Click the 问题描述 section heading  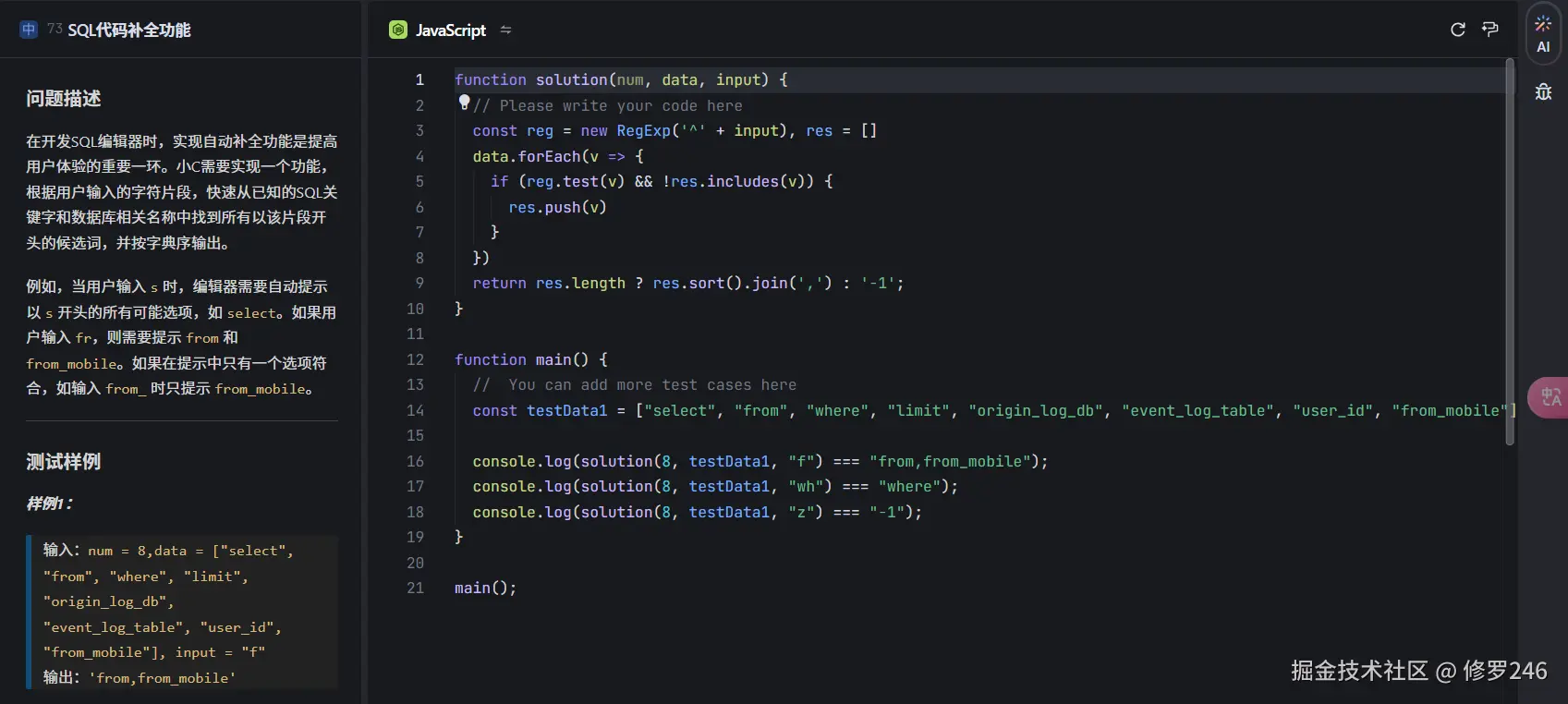coord(64,99)
